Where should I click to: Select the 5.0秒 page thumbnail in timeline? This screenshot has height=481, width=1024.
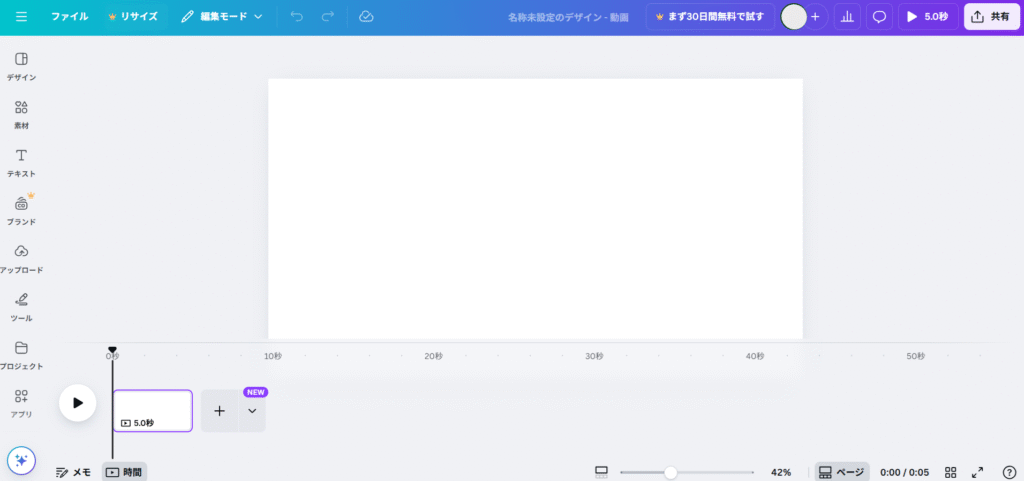pos(153,411)
